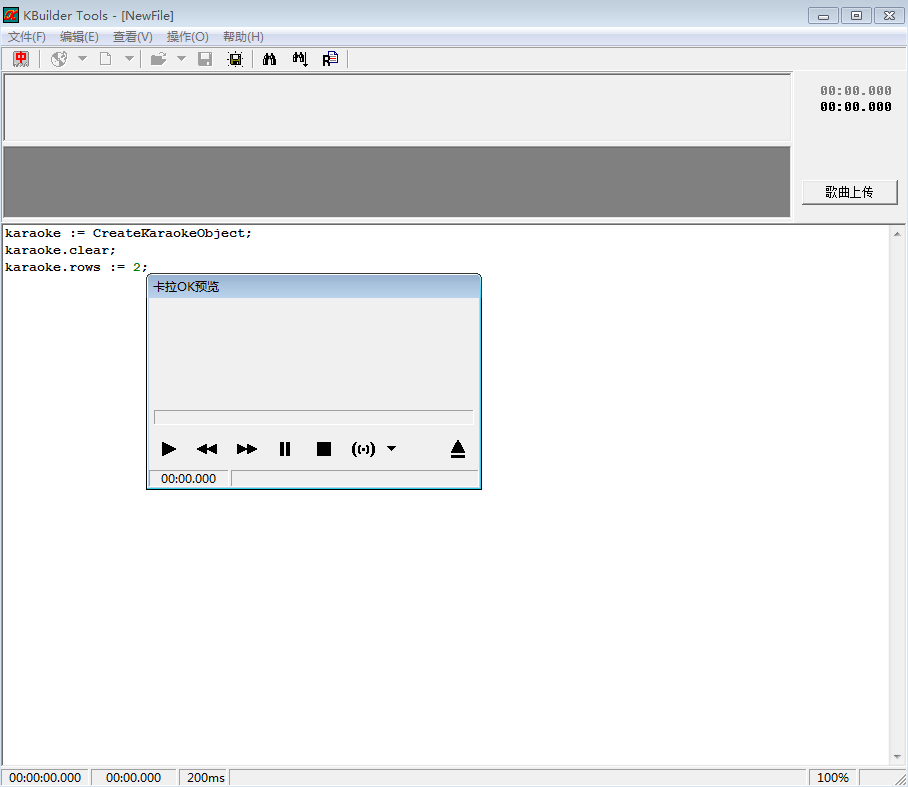Click the export/save-special toolbar icon
Viewport: 908px width, 787px height.
coord(234,59)
